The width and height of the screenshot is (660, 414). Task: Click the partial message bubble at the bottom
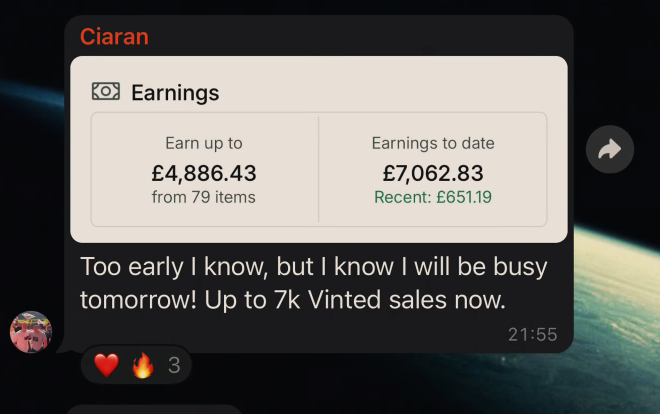154,409
